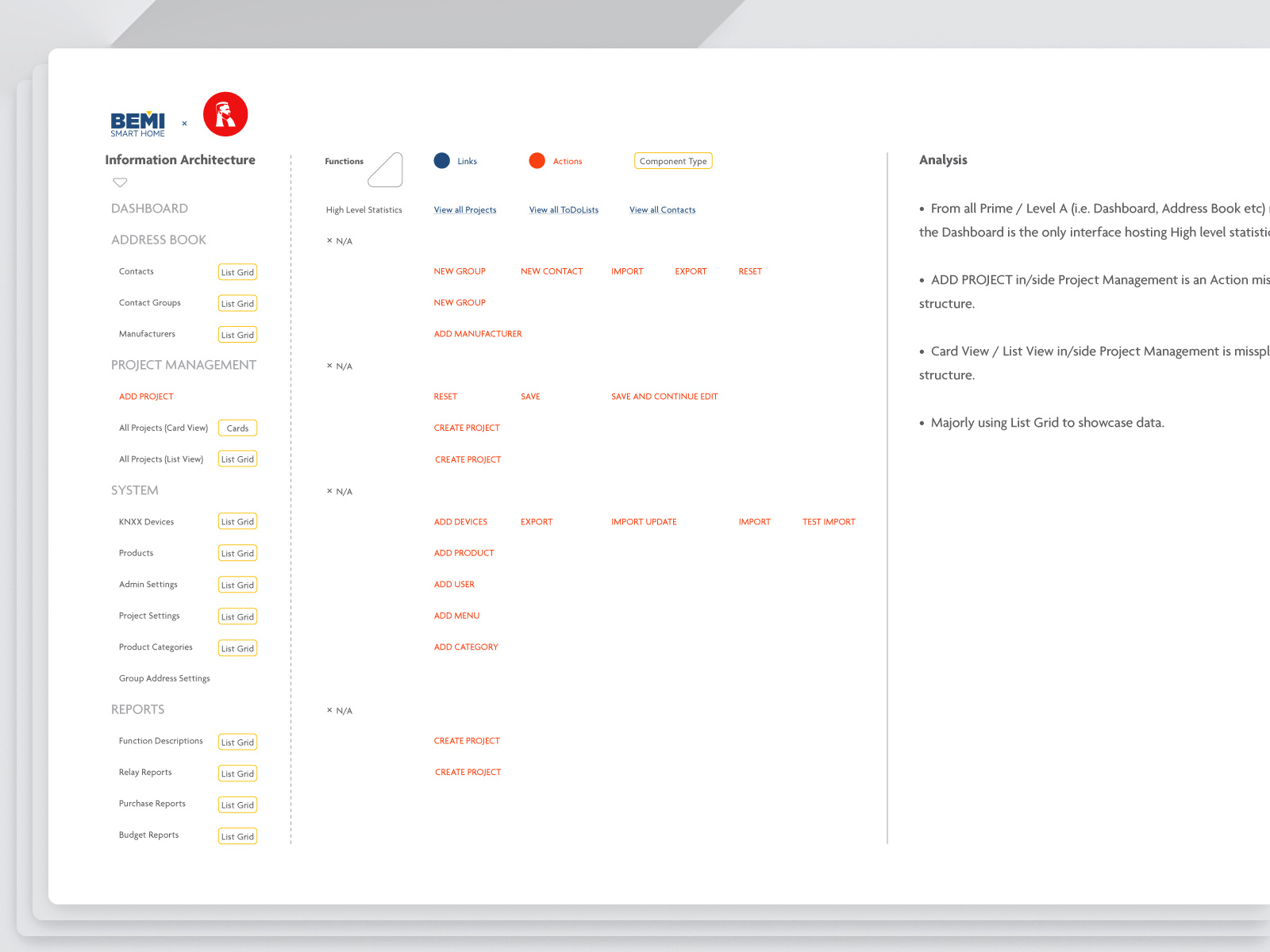Select Manufacturers in the list

pos(147,334)
